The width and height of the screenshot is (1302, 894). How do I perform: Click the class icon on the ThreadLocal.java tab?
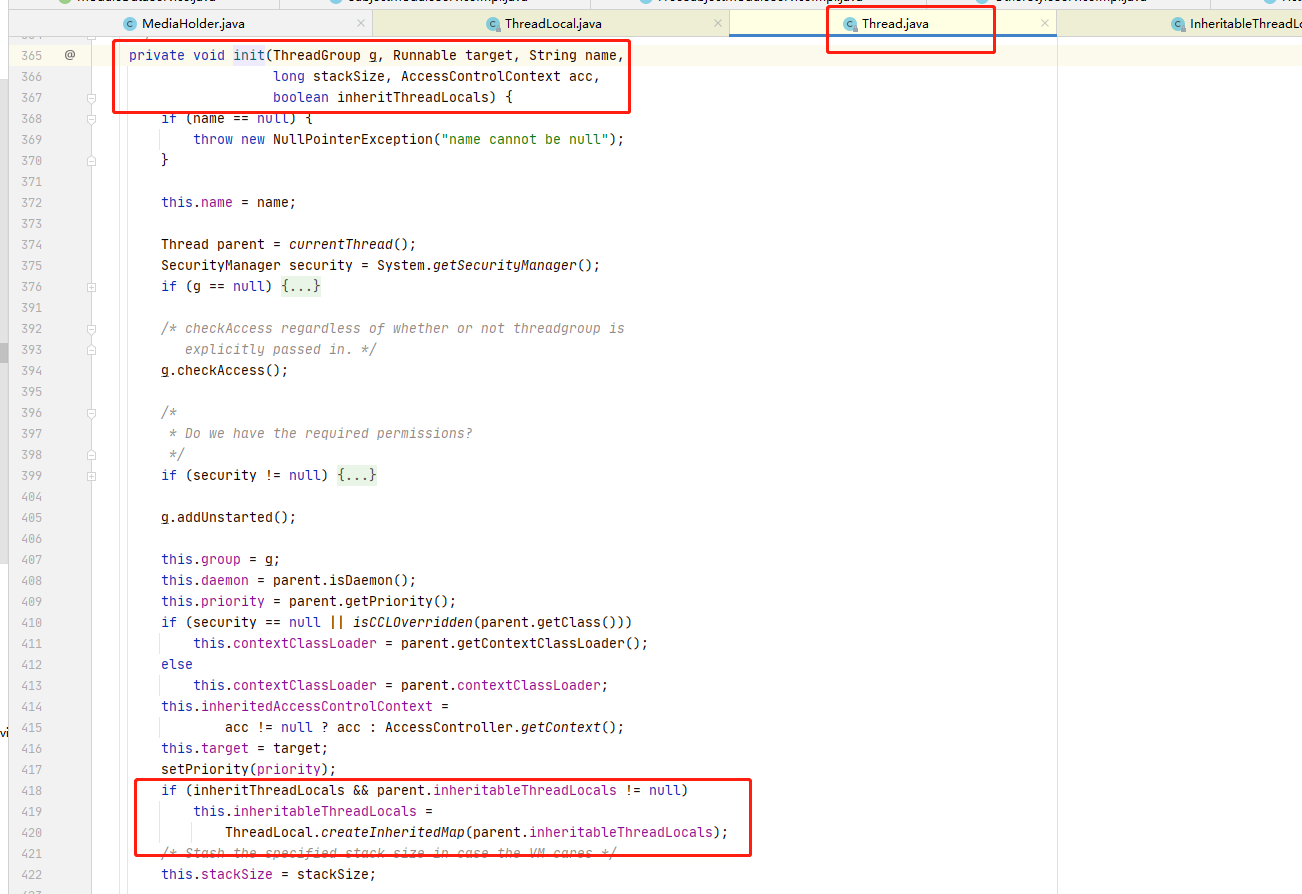493,23
